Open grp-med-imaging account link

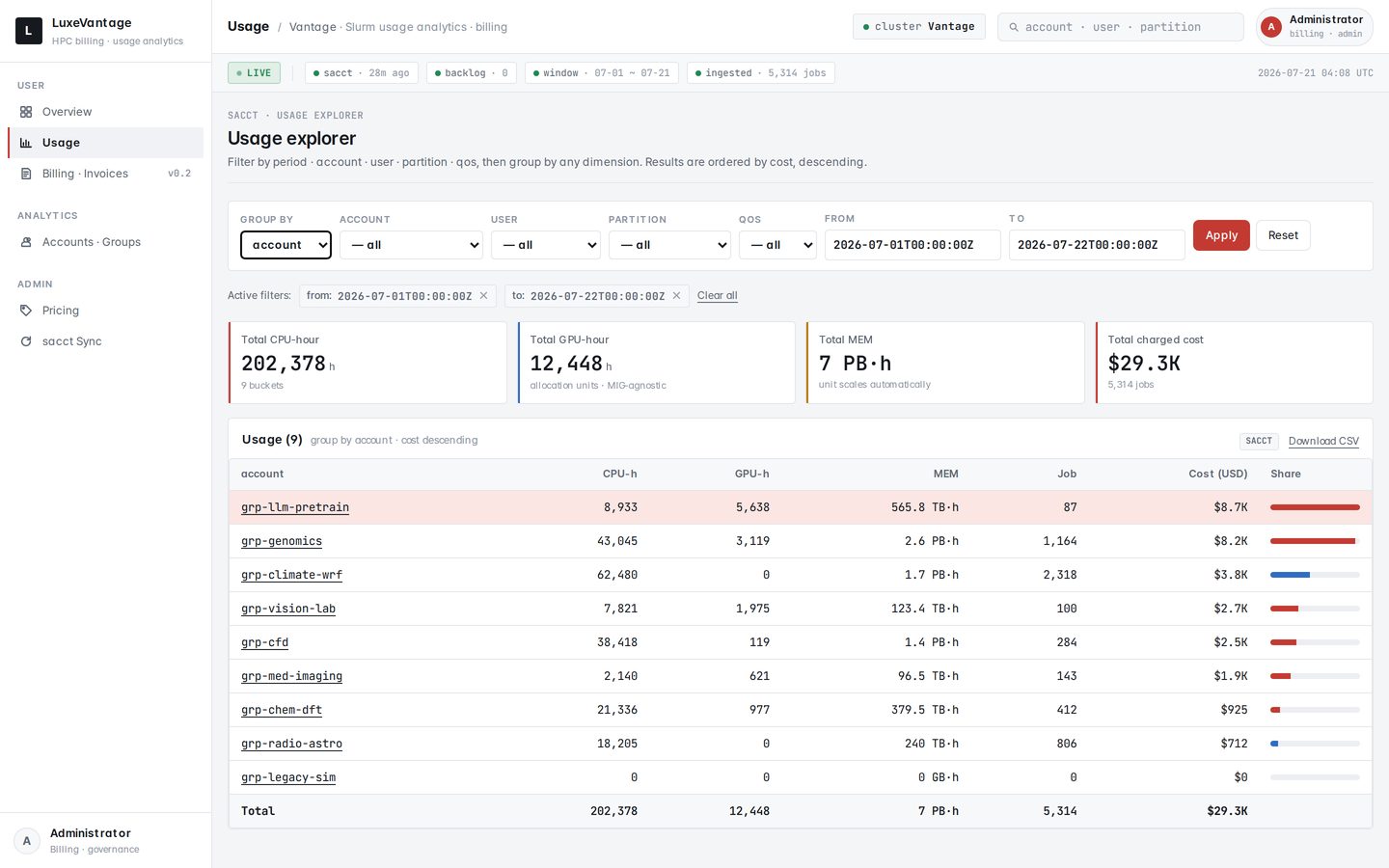pos(291,676)
